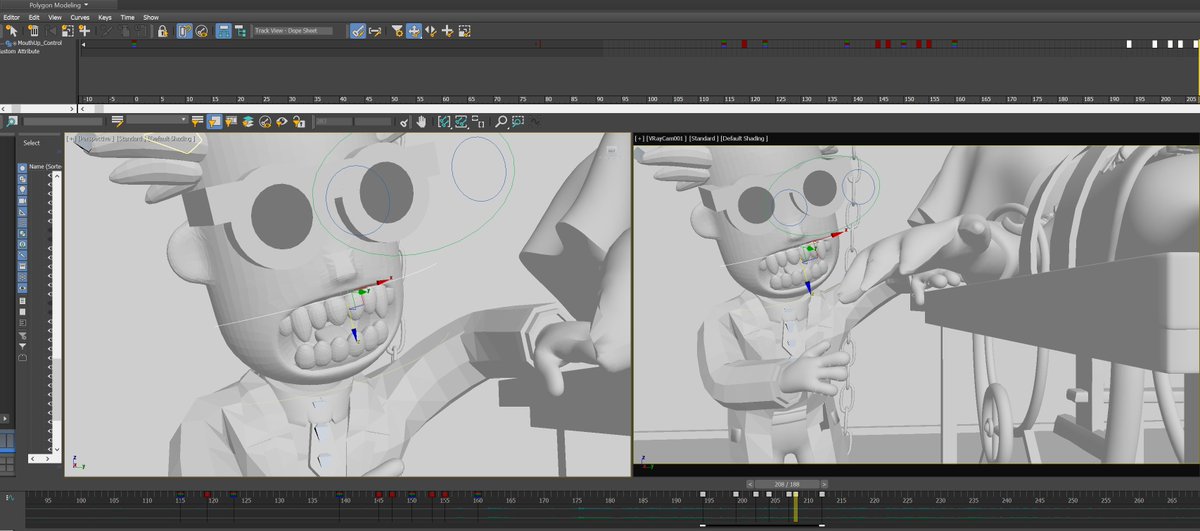This screenshot has width=1200, height=531.
Task: Click the Zoom Region magnifier icon
Action: point(518,121)
